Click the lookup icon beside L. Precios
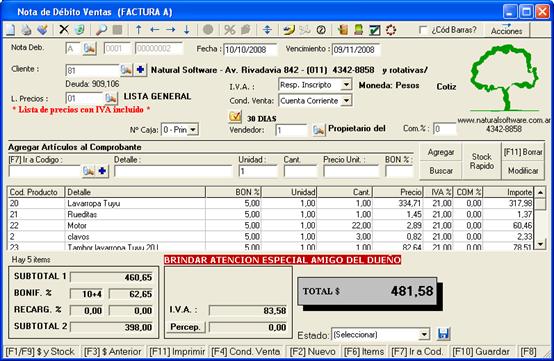The height and width of the screenshot is (361, 554). click(111, 98)
